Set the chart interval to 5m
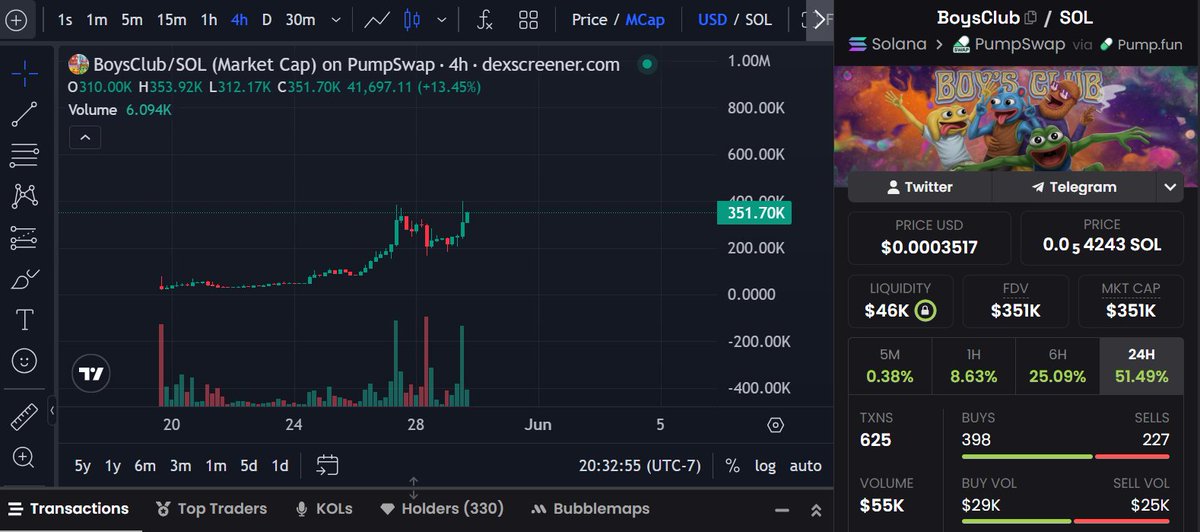This screenshot has height=532, width=1200. (x=132, y=19)
